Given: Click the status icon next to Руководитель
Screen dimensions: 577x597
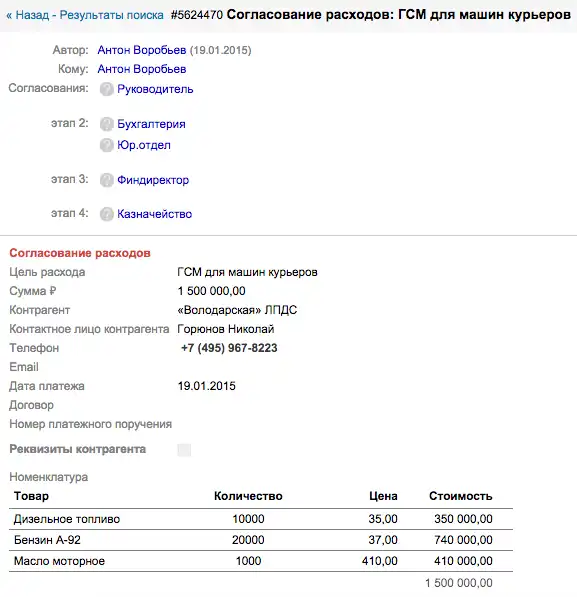Looking at the screenshot, I should click(x=107, y=89).
